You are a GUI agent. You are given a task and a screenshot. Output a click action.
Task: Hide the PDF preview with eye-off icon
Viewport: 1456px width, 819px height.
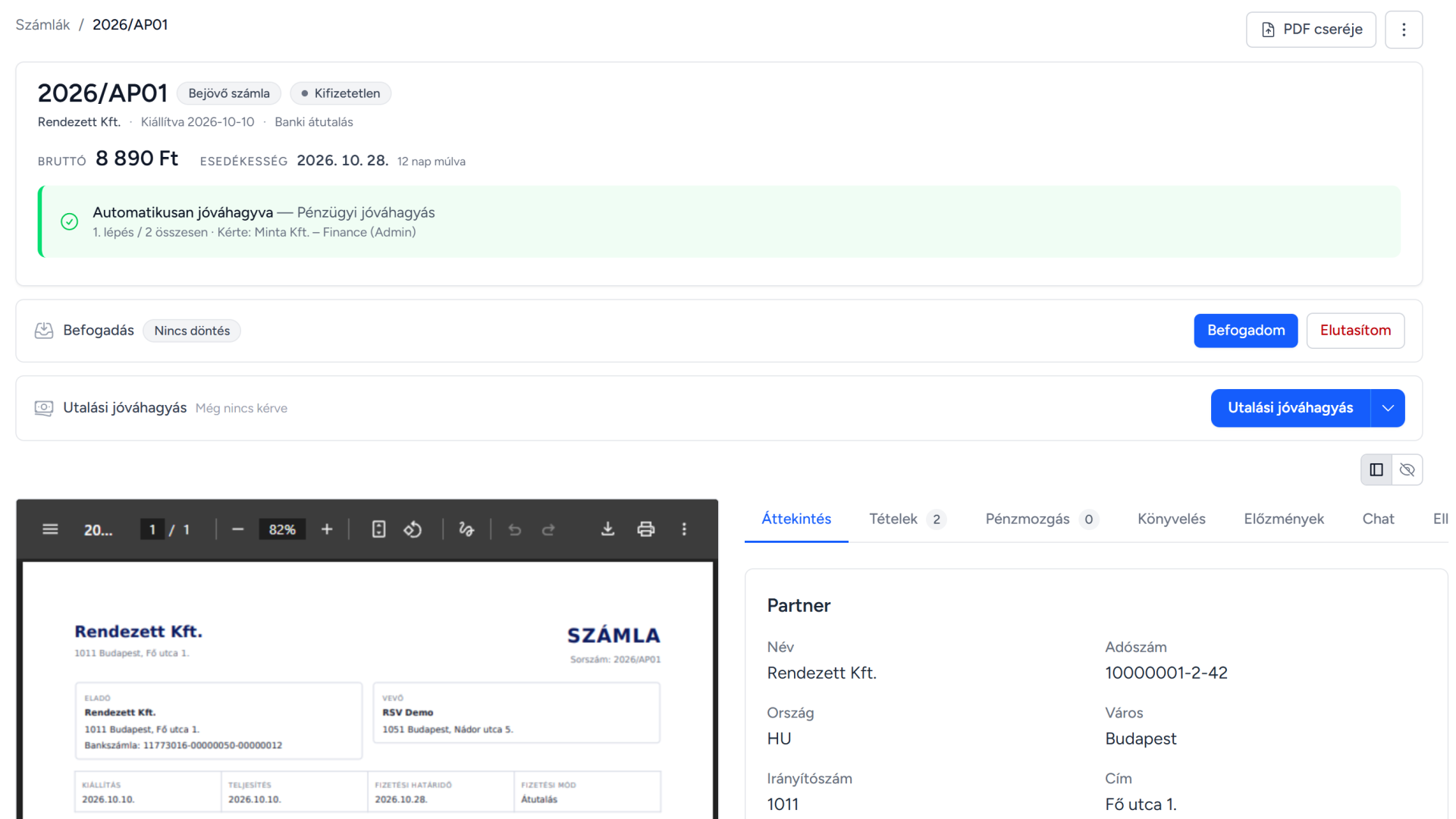(x=1407, y=470)
